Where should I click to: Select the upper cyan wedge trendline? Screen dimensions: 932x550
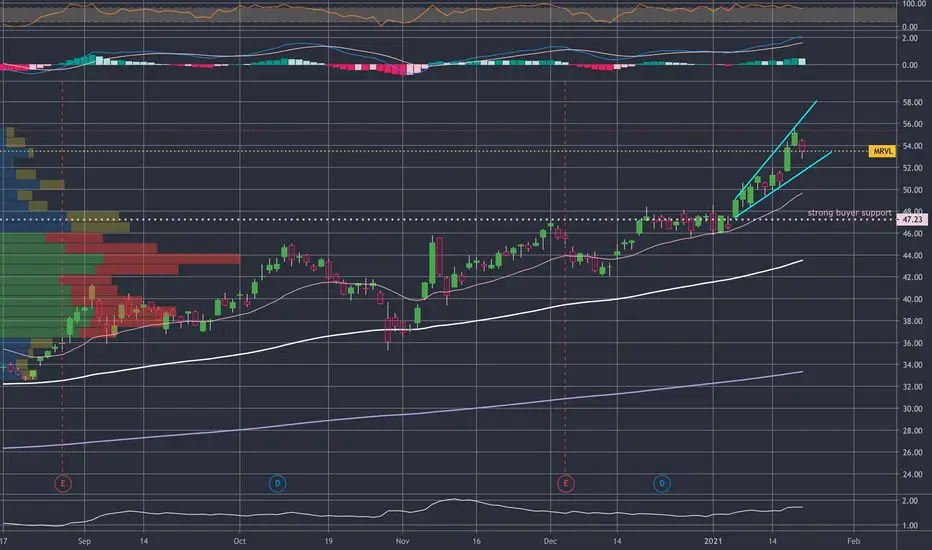coord(776,150)
